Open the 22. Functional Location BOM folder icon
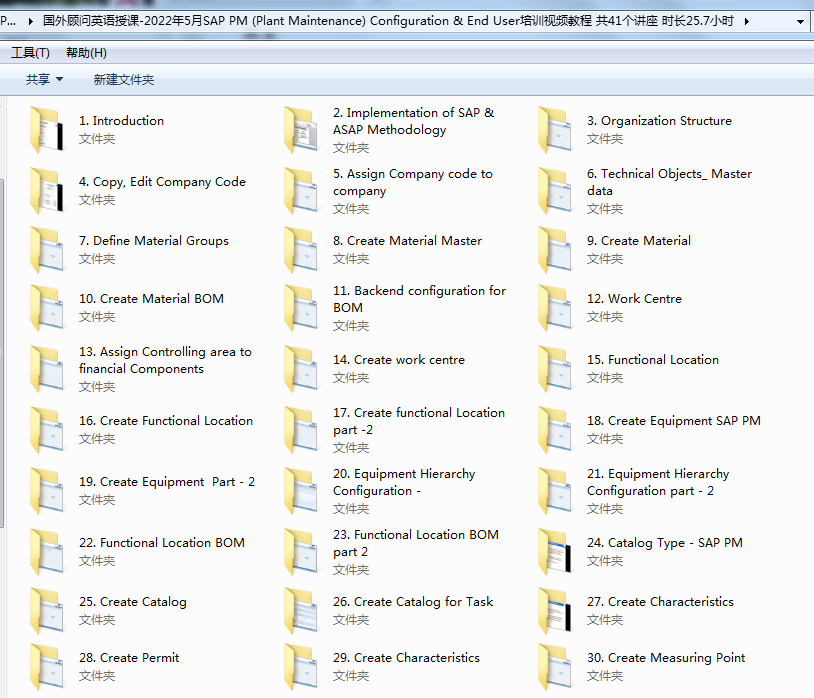814x698 pixels. point(47,552)
